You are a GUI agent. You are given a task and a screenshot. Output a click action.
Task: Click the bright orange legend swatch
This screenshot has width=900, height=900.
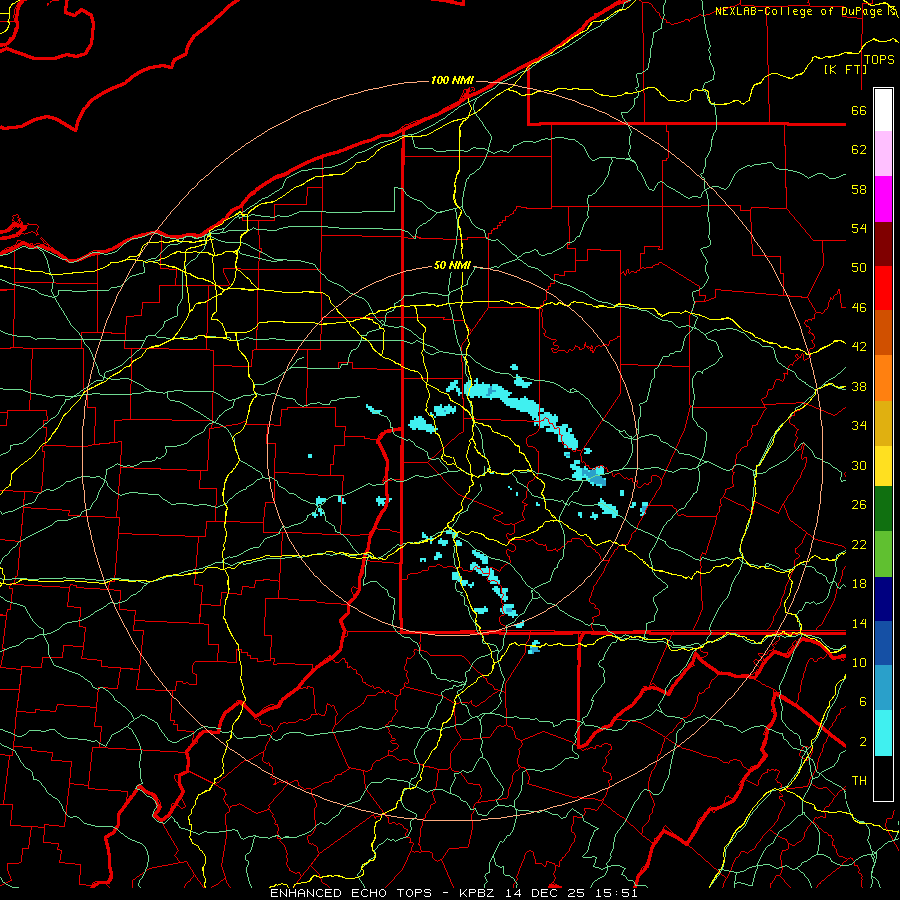pos(883,378)
